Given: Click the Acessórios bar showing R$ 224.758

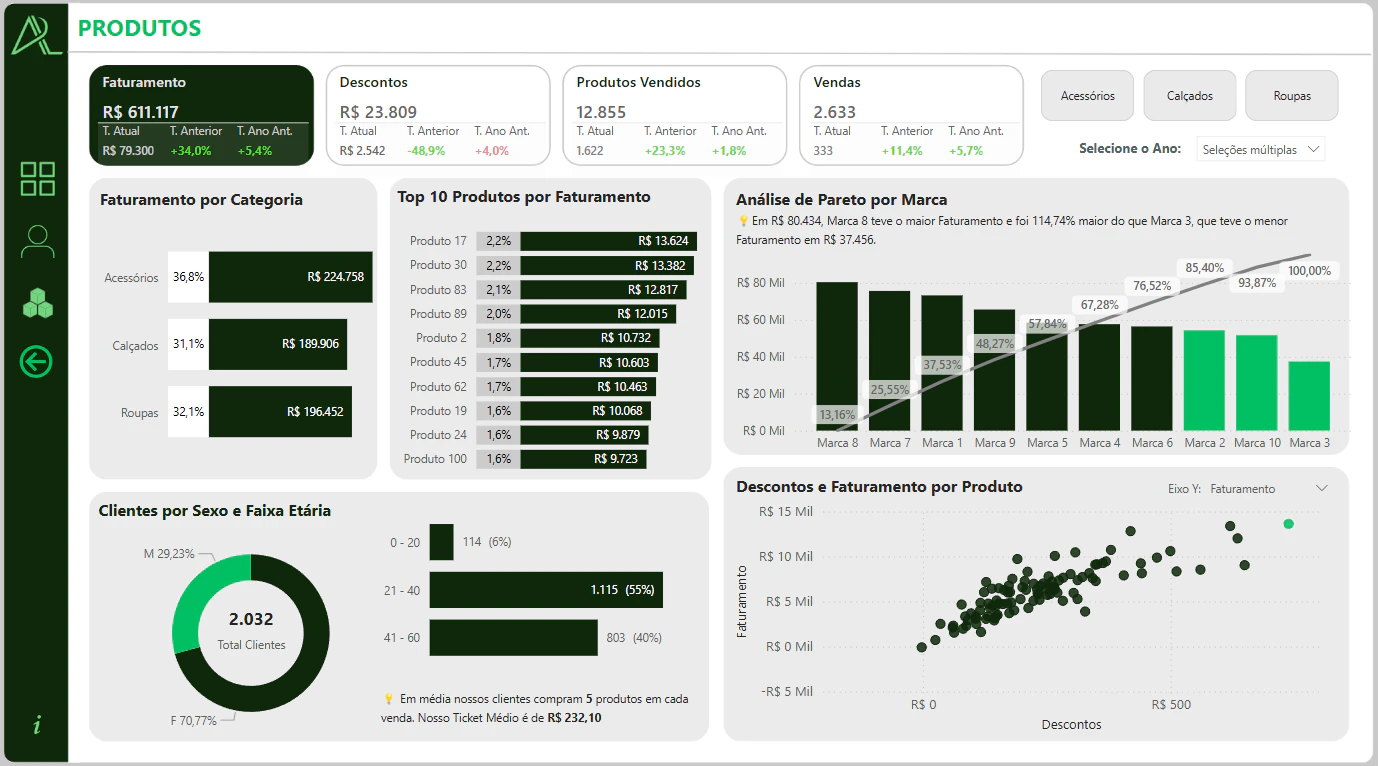Looking at the screenshot, I should point(290,277).
